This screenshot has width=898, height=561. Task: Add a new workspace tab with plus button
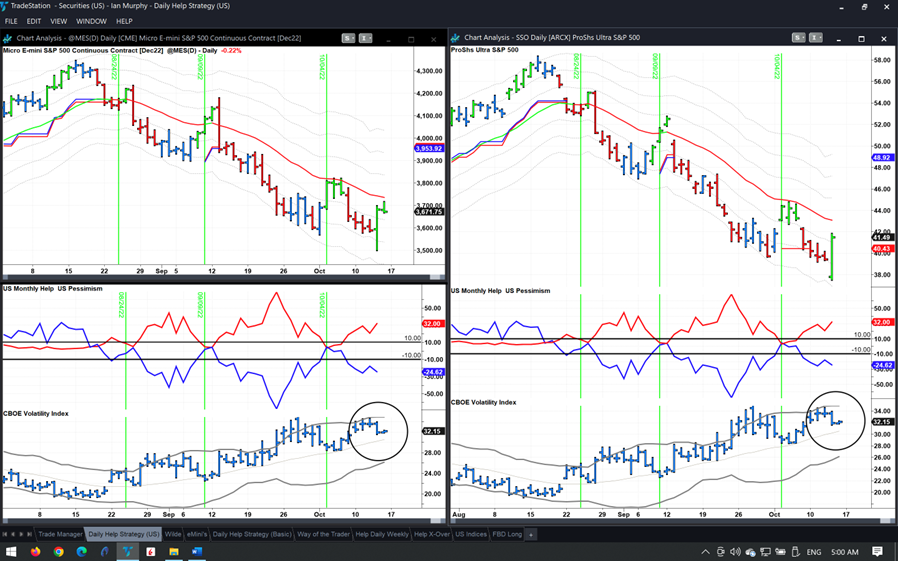coord(531,535)
